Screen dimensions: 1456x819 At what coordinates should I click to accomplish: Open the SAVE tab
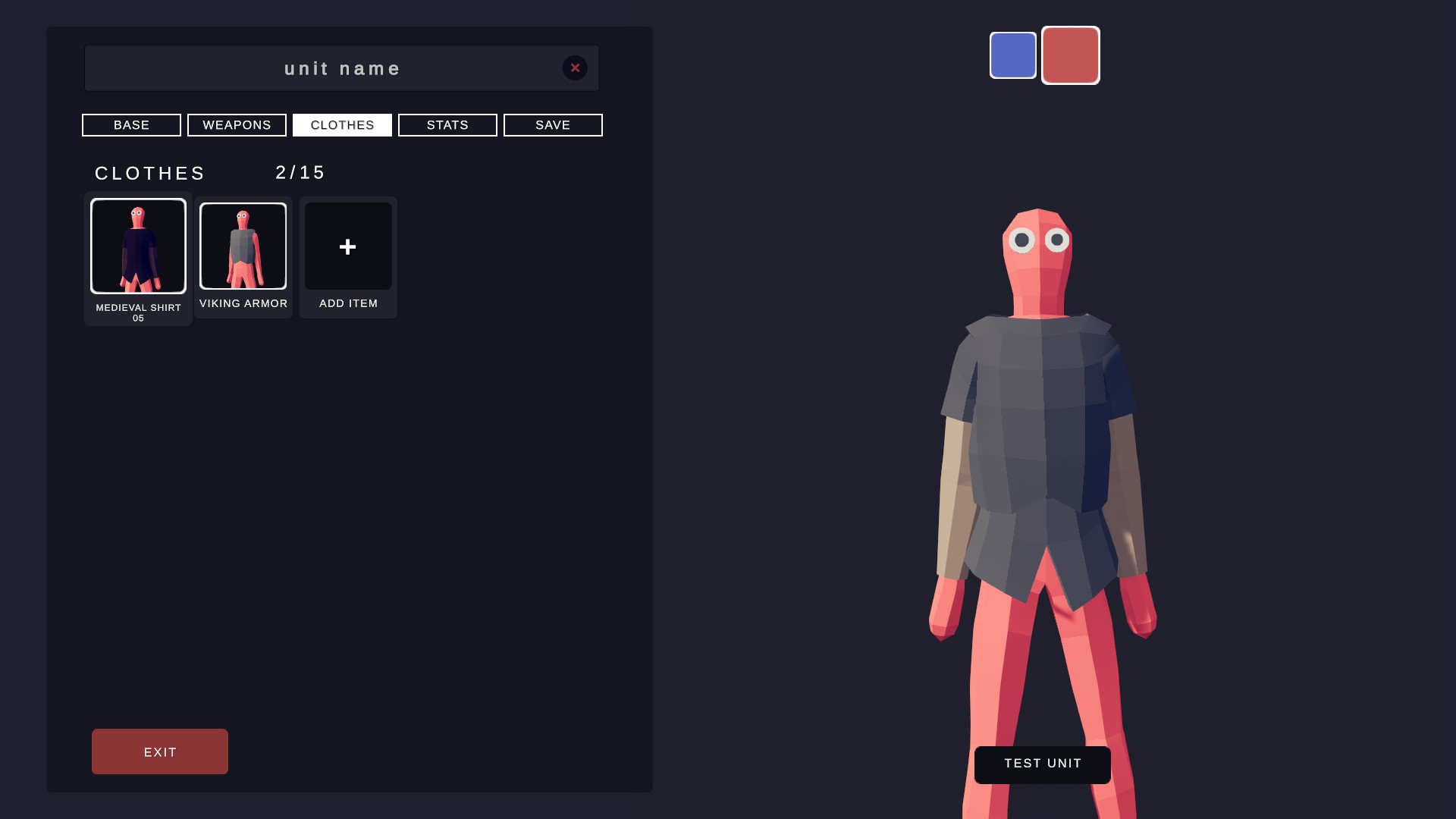pyautogui.click(x=553, y=125)
